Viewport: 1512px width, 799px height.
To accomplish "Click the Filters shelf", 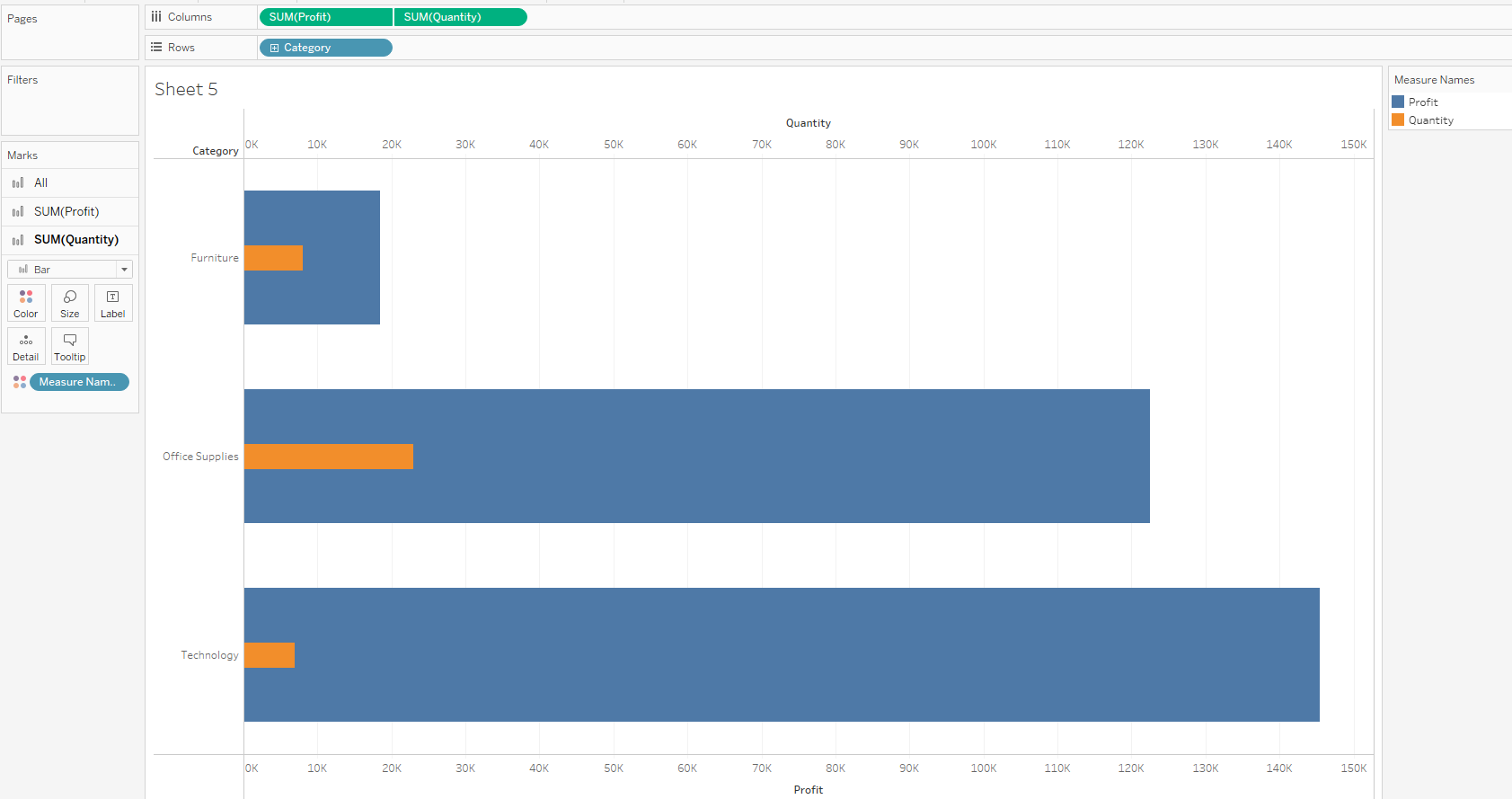I will pyautogui.click(x=70, y=101).
